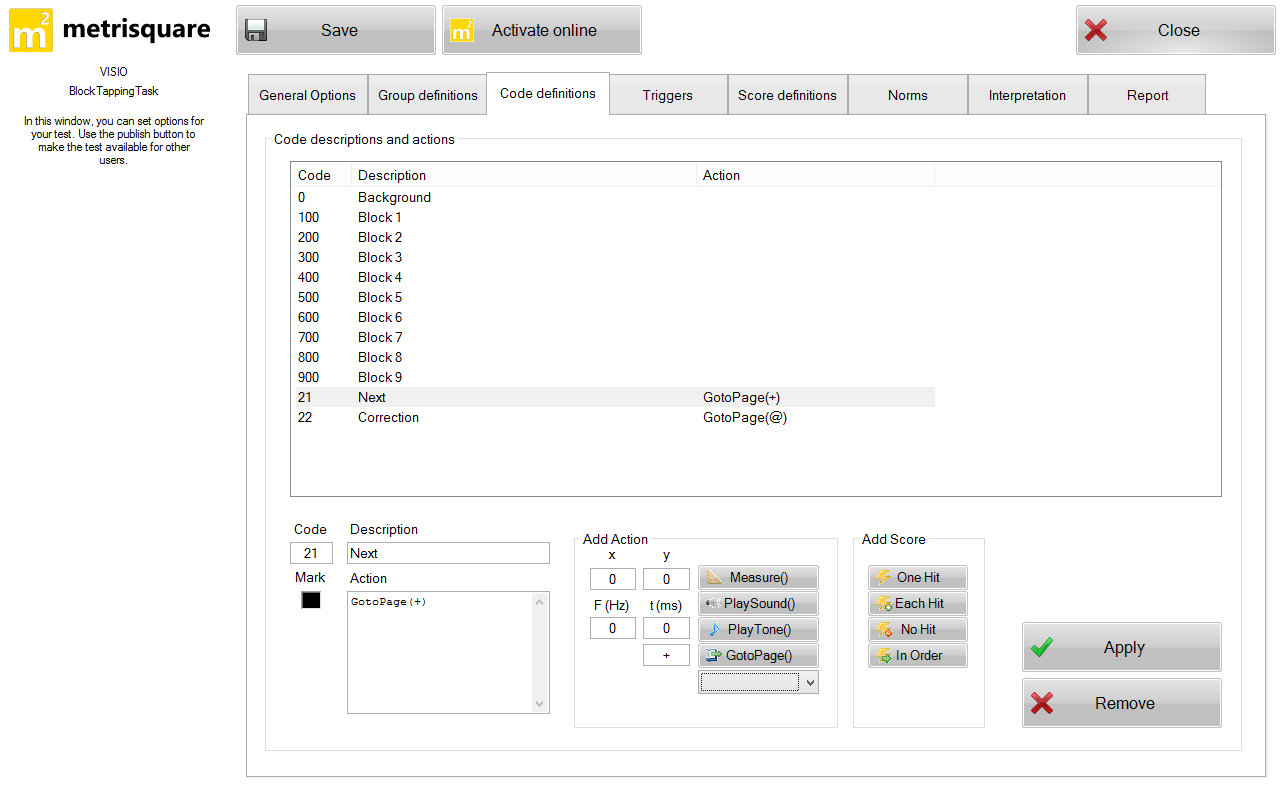Add a PlayTone() action
Screen dimensions: 1280x800
click(x=758, y=629)
